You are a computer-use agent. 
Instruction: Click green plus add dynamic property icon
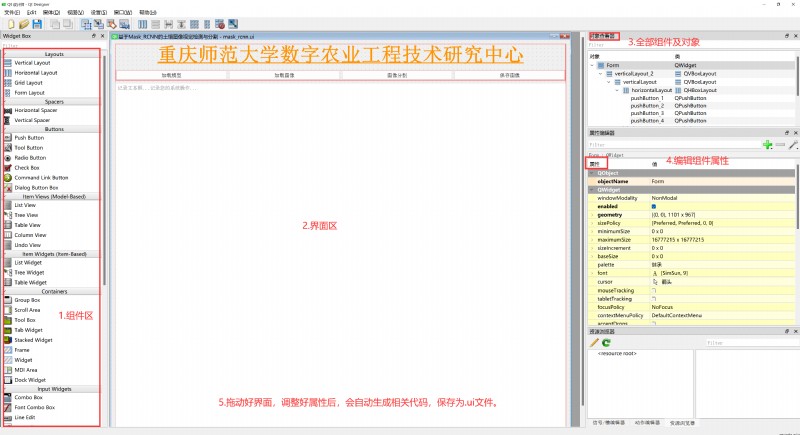(767, 145)
